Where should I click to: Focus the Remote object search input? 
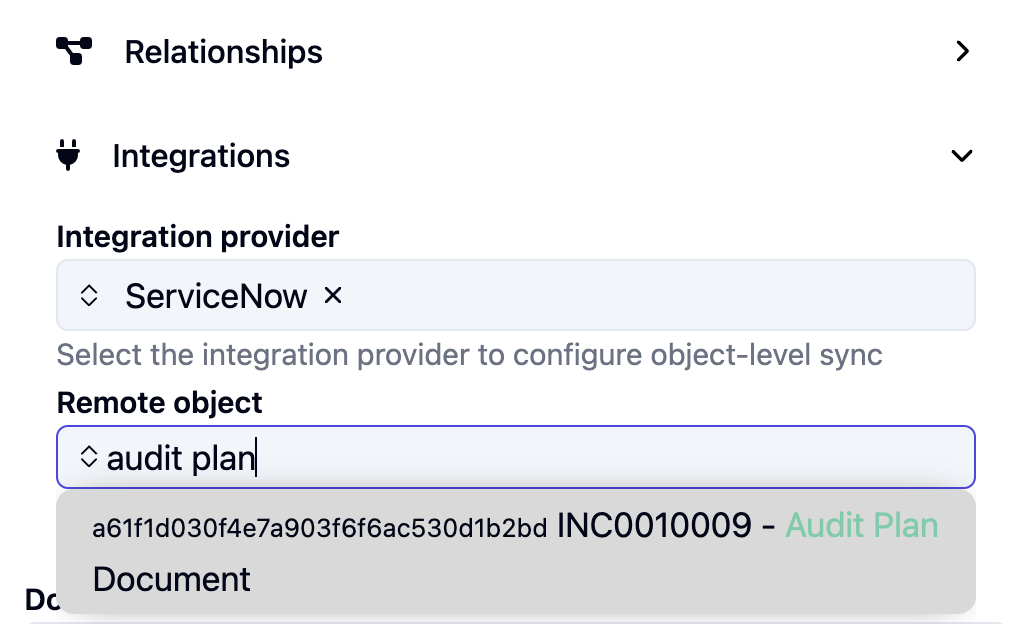(x=516, y=457)
